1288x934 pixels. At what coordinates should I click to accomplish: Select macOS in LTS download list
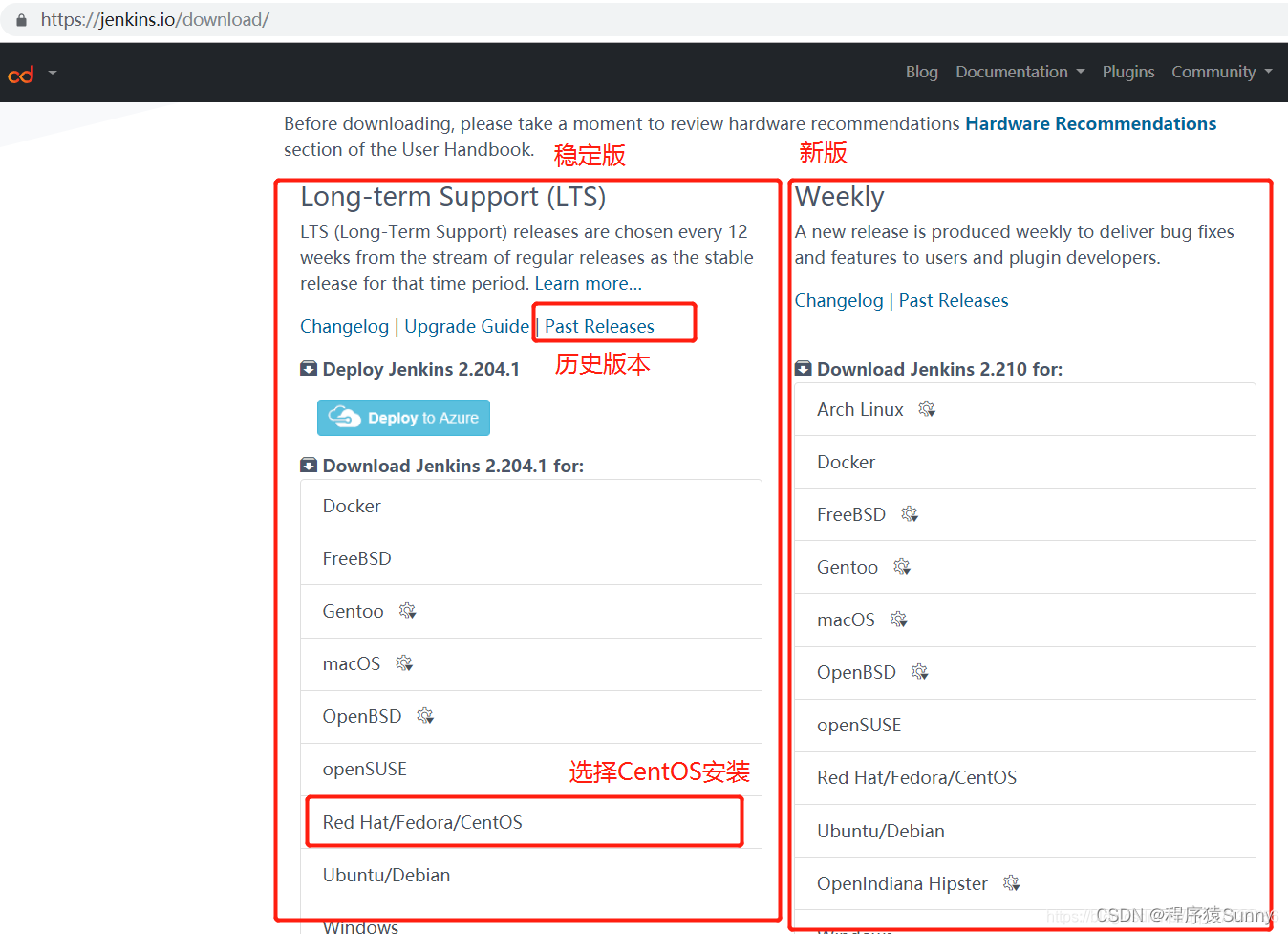[x=531, y=663]
